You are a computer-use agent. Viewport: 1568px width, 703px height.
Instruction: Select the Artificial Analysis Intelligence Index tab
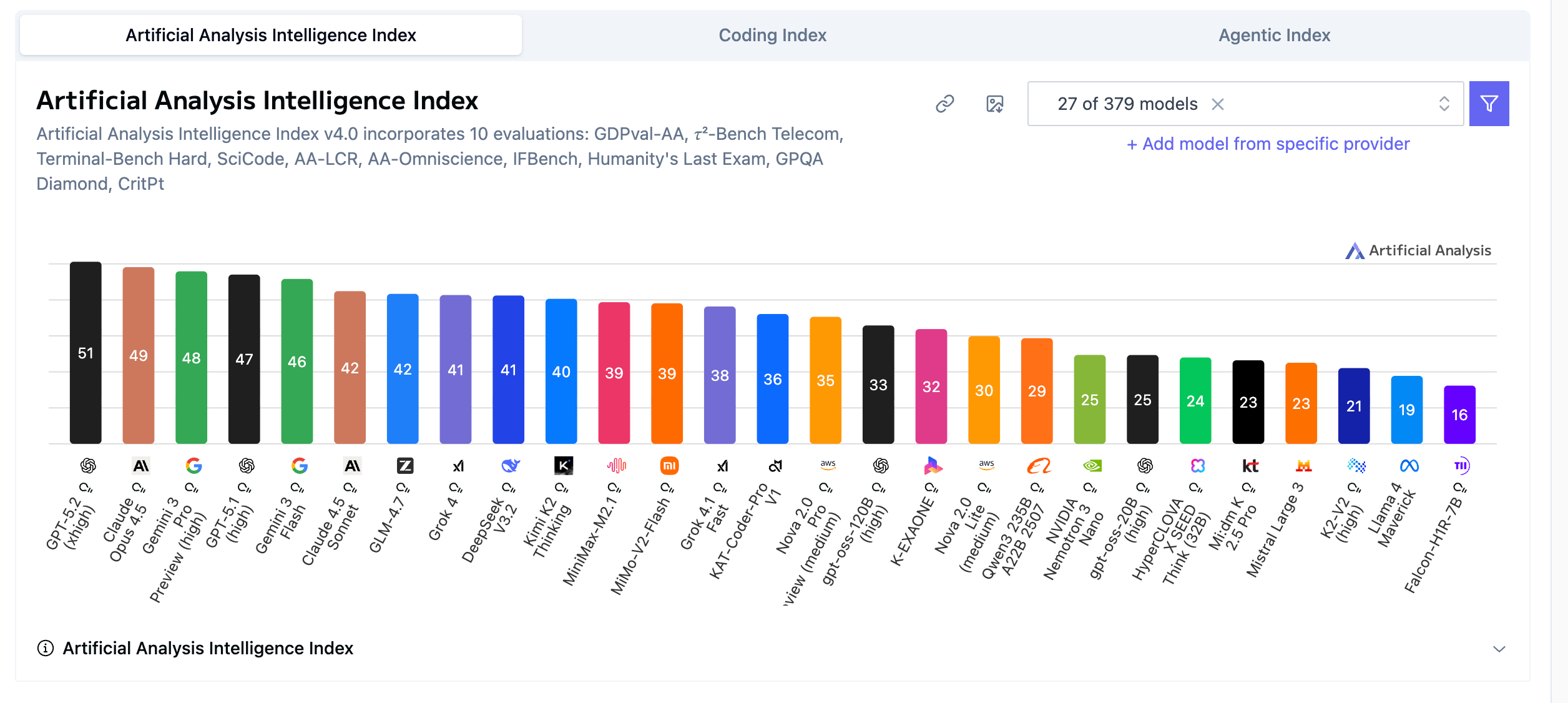[x=270, y=35]
